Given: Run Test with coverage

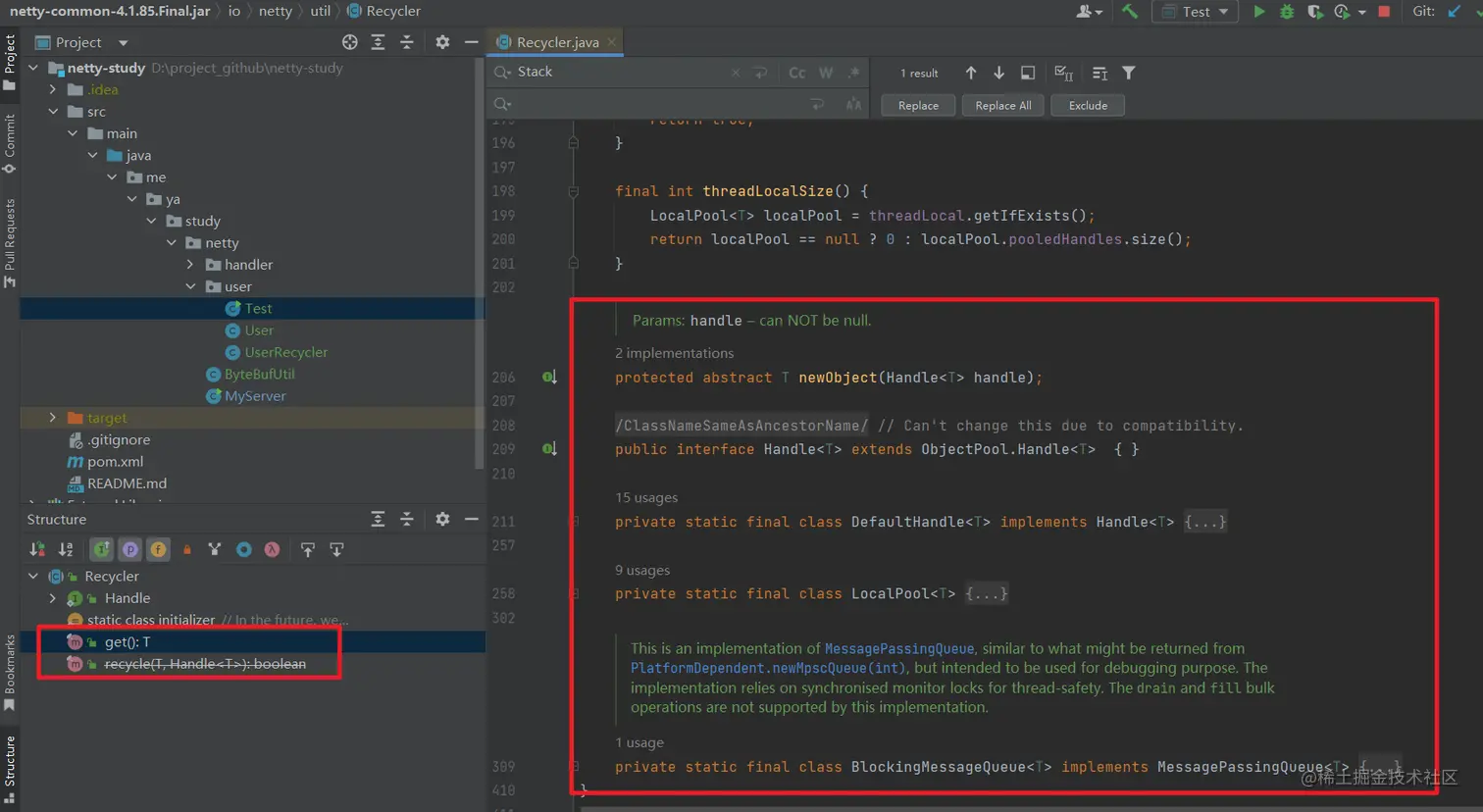Looking at the screenshot, I should point(1315,12).
